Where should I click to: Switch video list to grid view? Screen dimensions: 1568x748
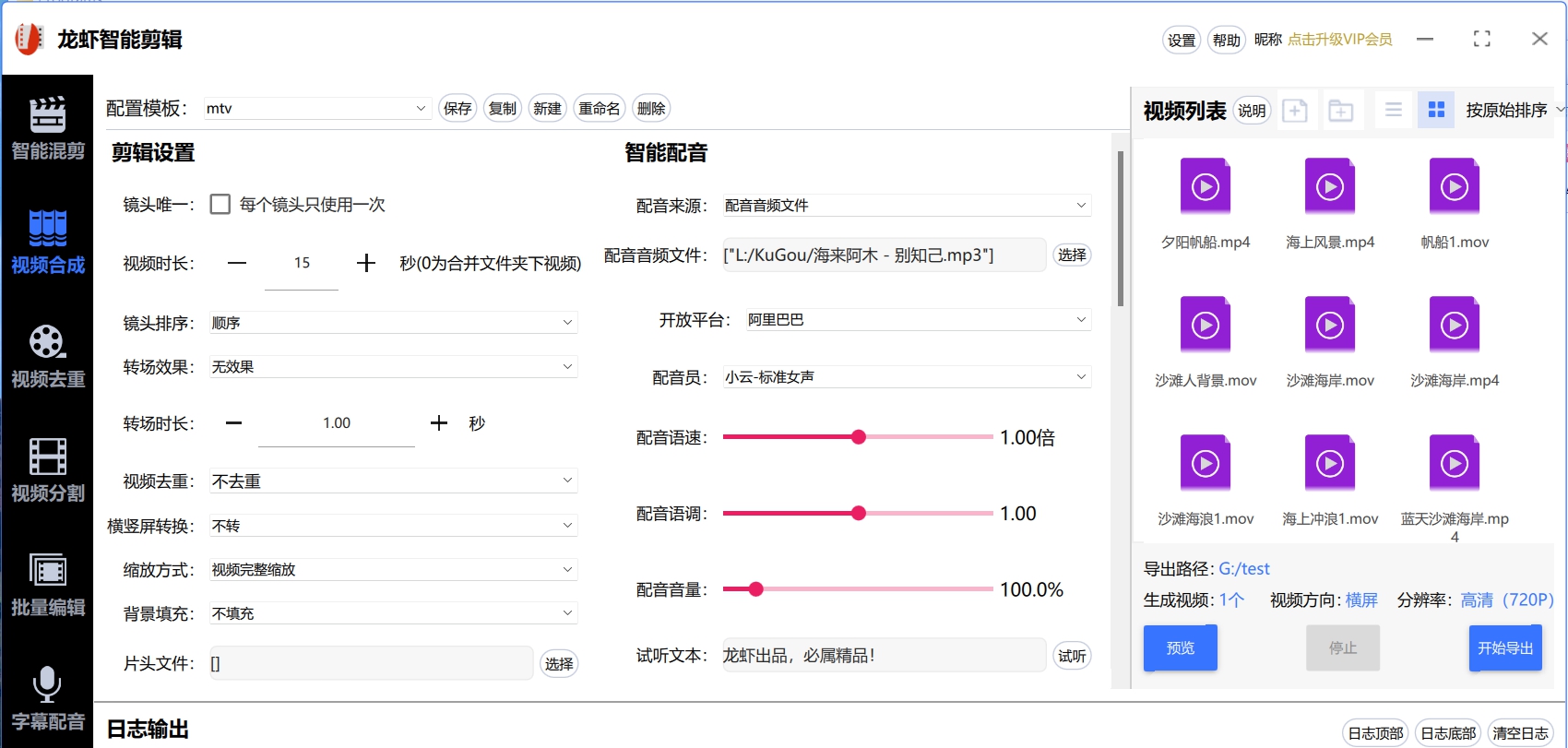tap(1435, 111)
